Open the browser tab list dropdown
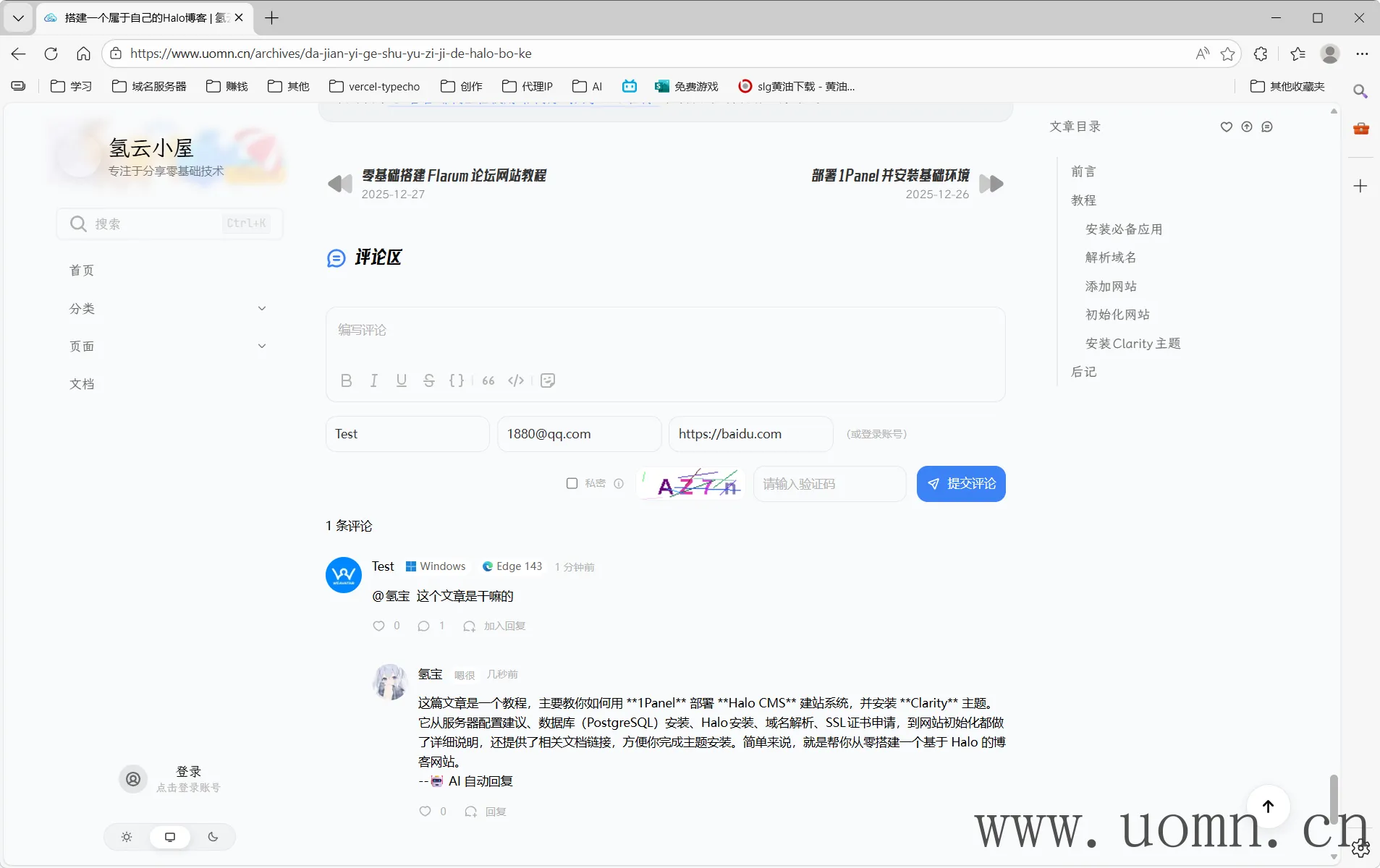1380x868 pixels. [x=18, y=18]
